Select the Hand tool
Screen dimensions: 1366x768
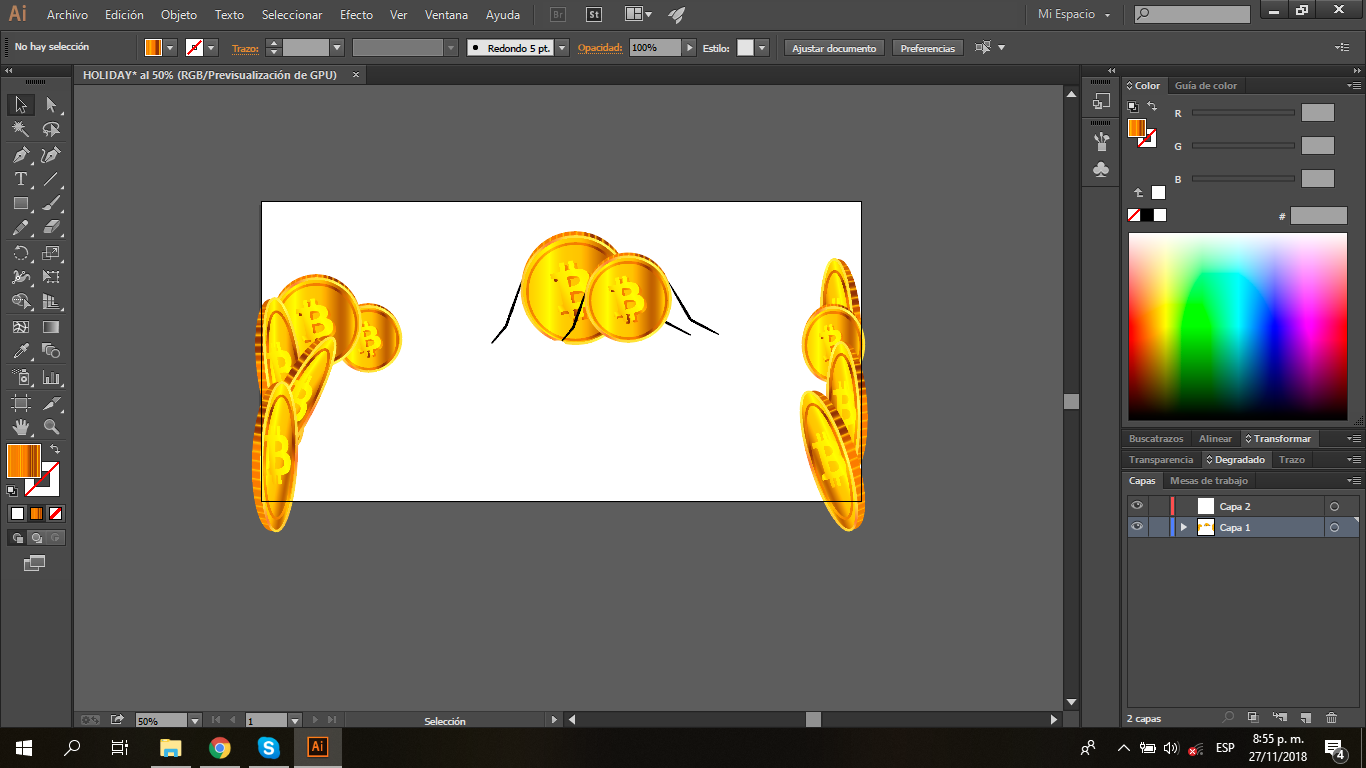20,427
